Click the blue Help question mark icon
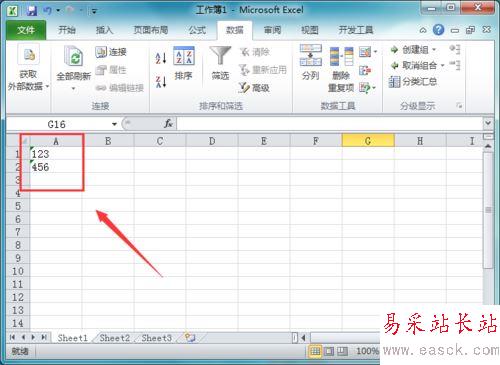The height and width of the screenshot is (365, 500). [438, 30]
